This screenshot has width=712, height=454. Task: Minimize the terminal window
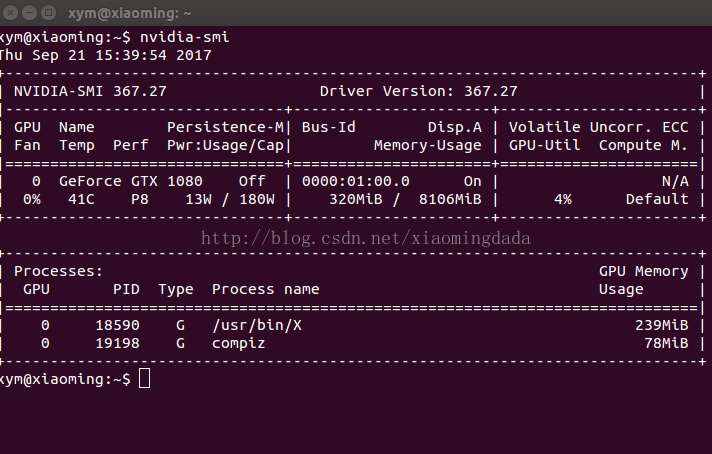[x=29, y=13]
